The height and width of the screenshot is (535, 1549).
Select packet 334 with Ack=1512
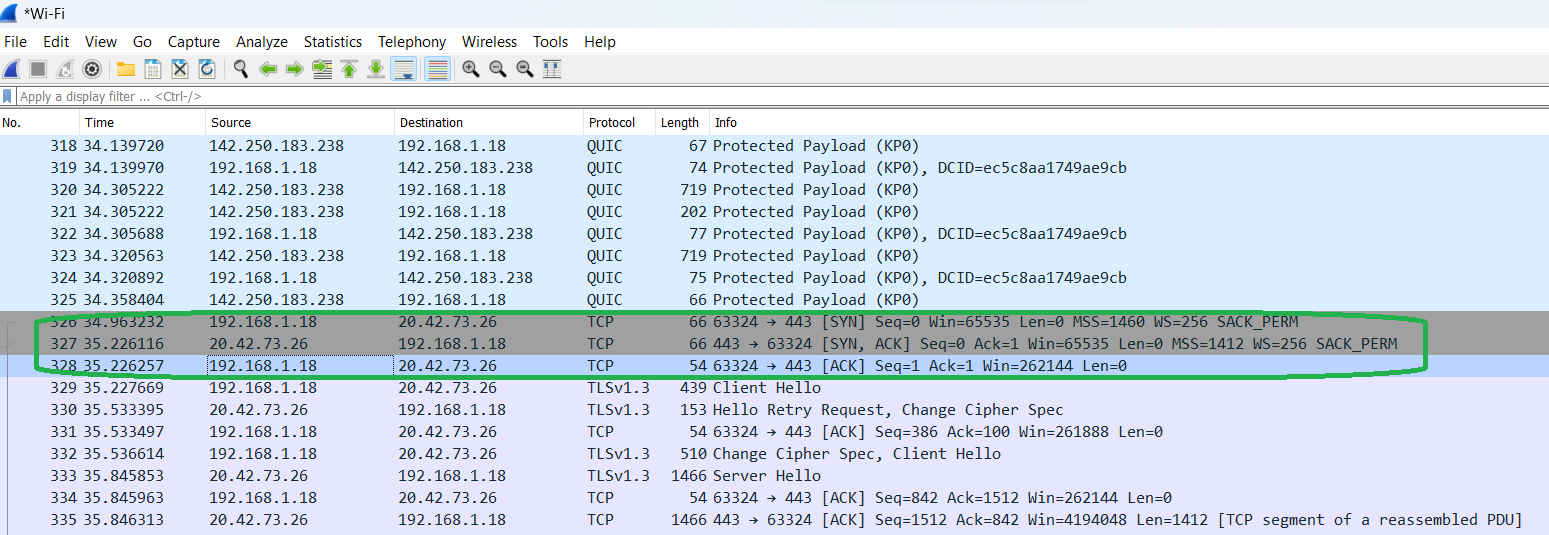point(774,498)
